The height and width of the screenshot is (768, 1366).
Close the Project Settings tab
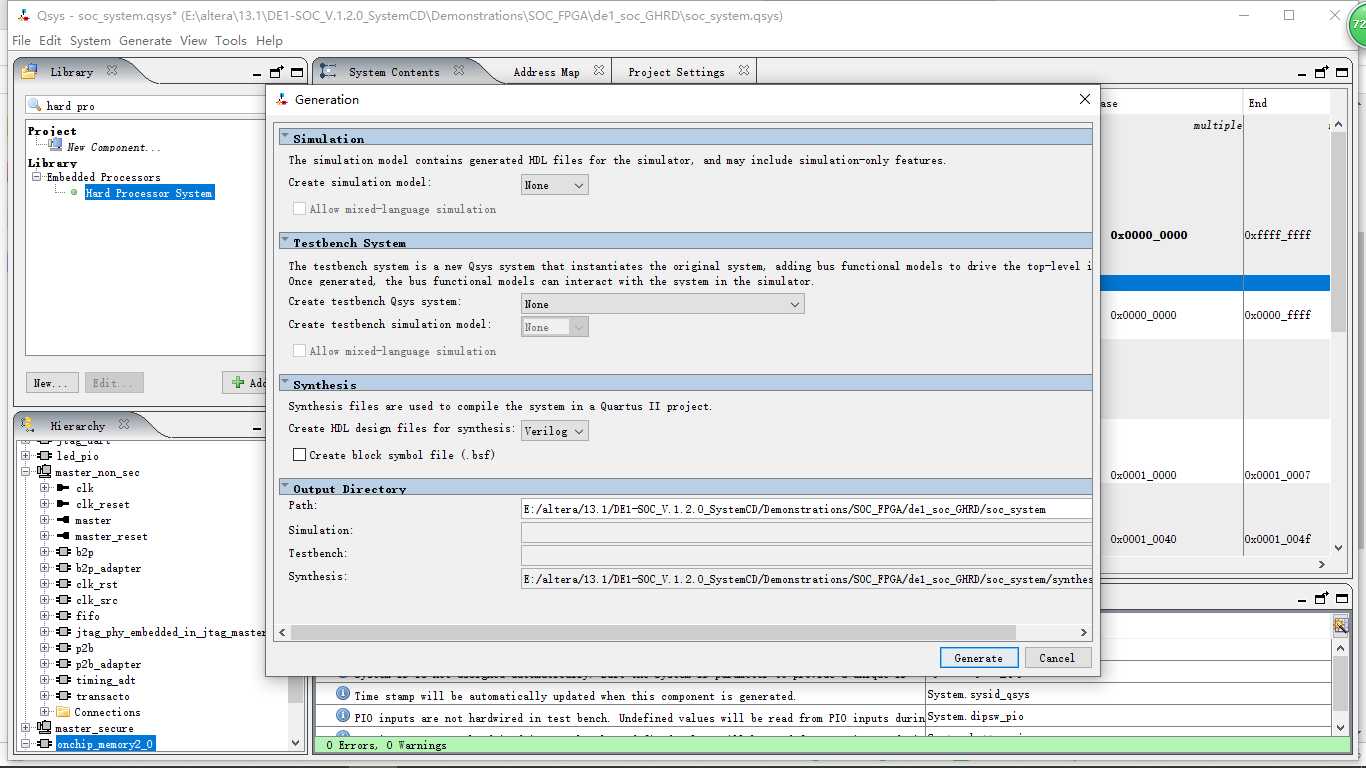(744, 71)
